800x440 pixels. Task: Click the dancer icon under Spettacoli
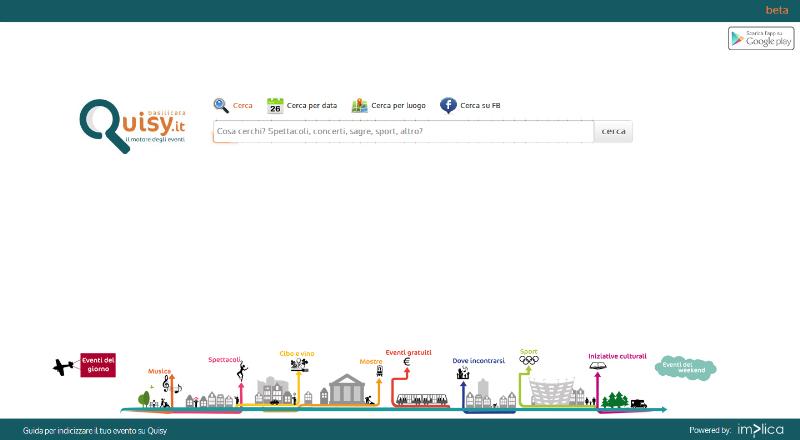(x=242, y=372)
